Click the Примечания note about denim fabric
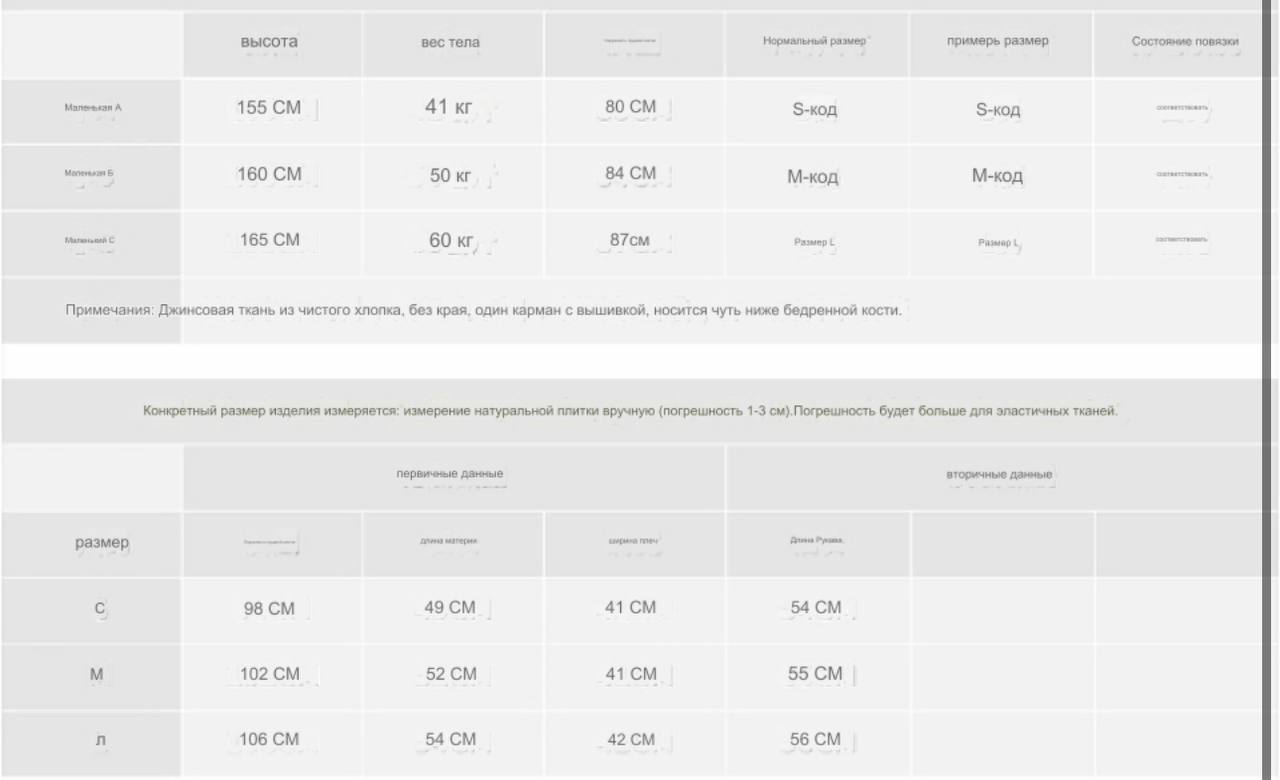This screenshot has width=1280, height=780. (x=484, y=311)
